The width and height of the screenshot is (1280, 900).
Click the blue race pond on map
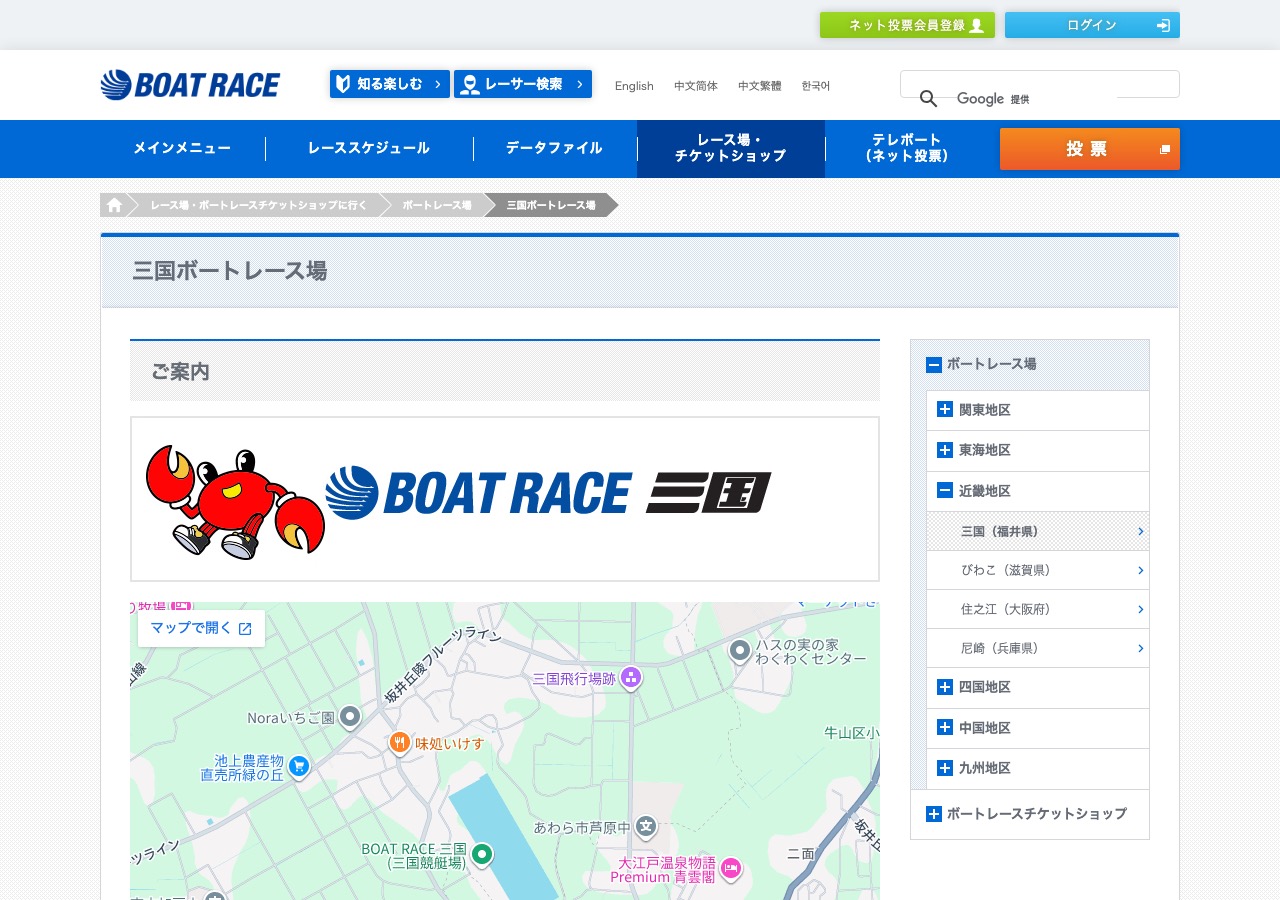(x=503, y=838)
